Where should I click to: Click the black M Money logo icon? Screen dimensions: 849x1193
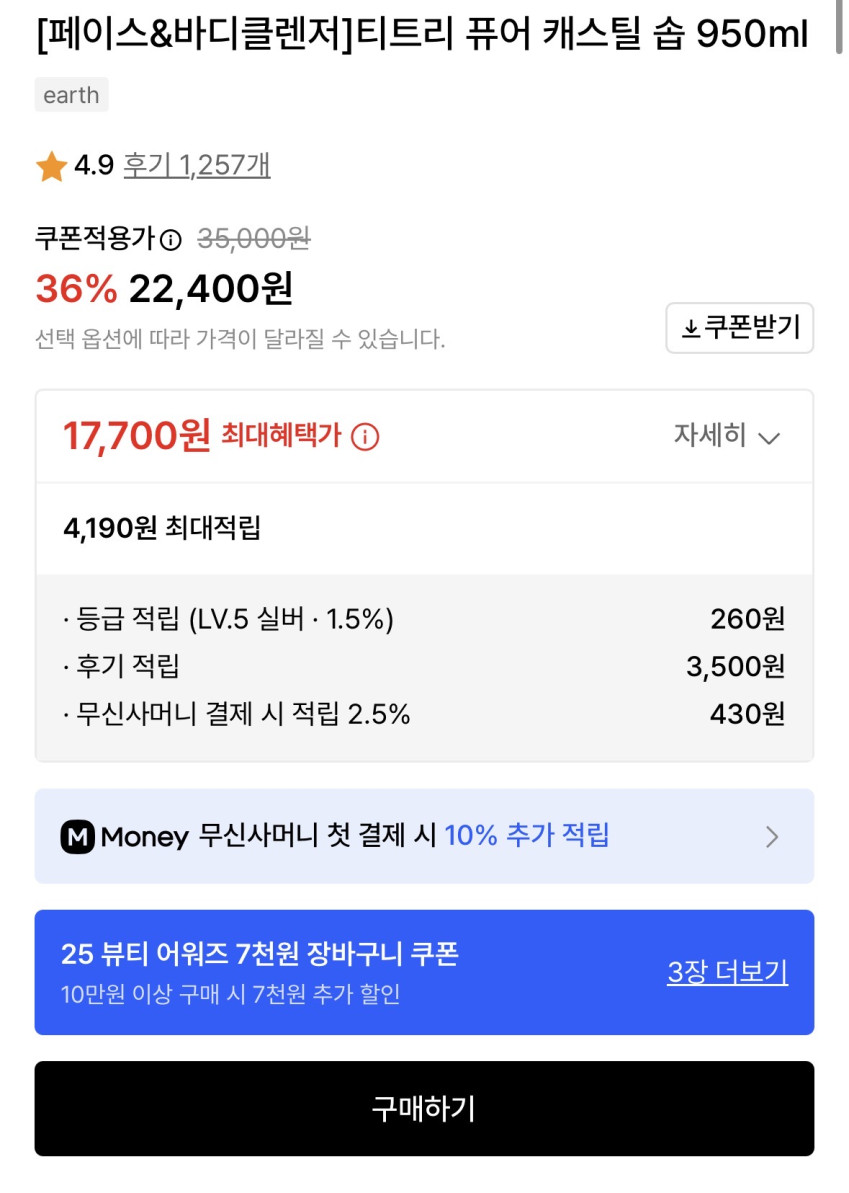click(78, 836)
